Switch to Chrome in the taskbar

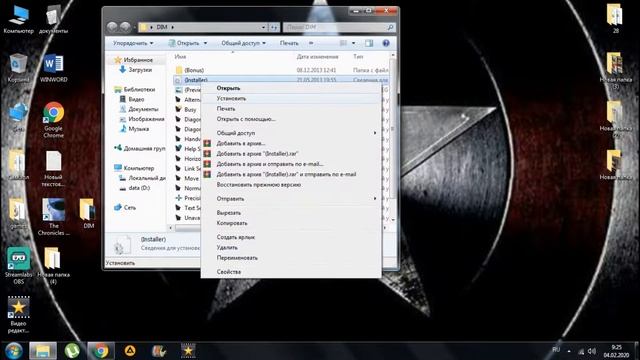tap(101, 351)
